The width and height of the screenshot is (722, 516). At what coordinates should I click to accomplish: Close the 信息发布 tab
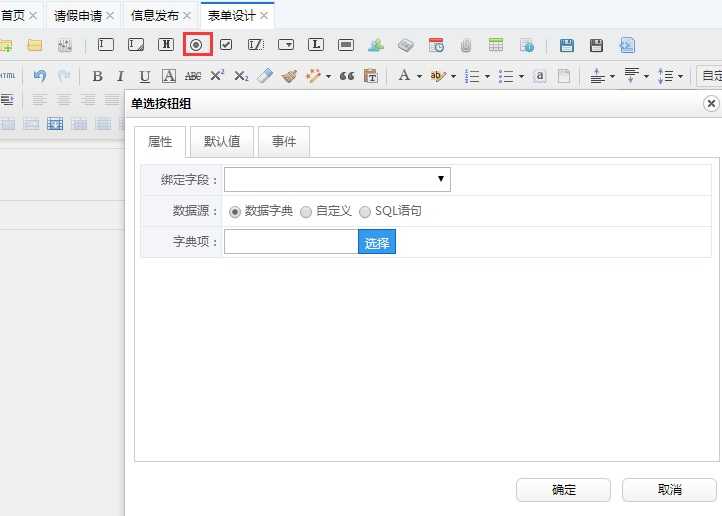pyautogui.click(x=187, y=16)
